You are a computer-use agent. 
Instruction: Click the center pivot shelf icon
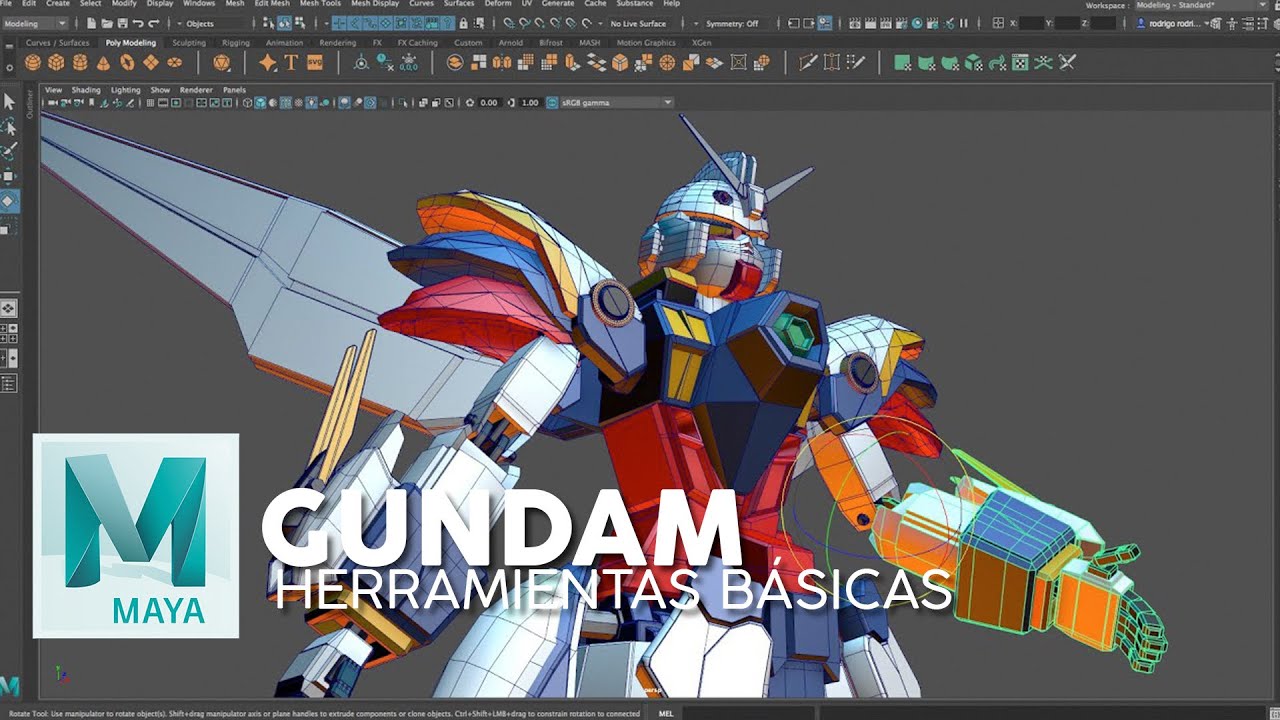click(361, 63)
